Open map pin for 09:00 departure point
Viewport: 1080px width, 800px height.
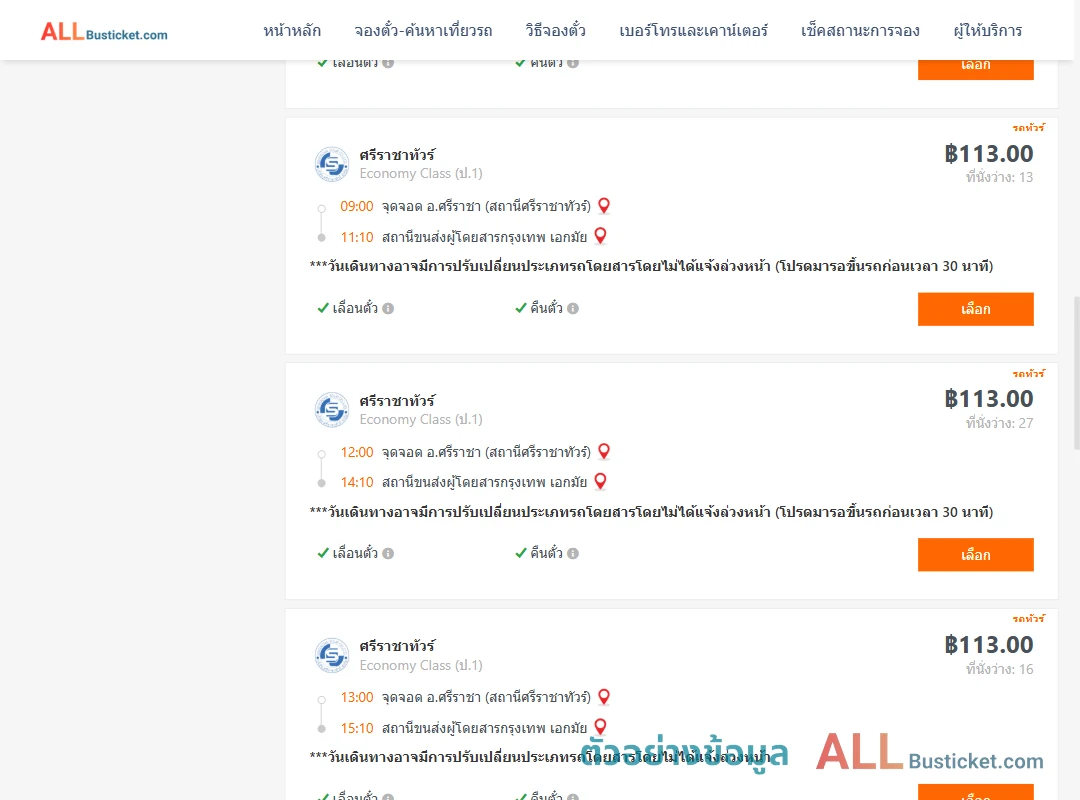[604, 205]
